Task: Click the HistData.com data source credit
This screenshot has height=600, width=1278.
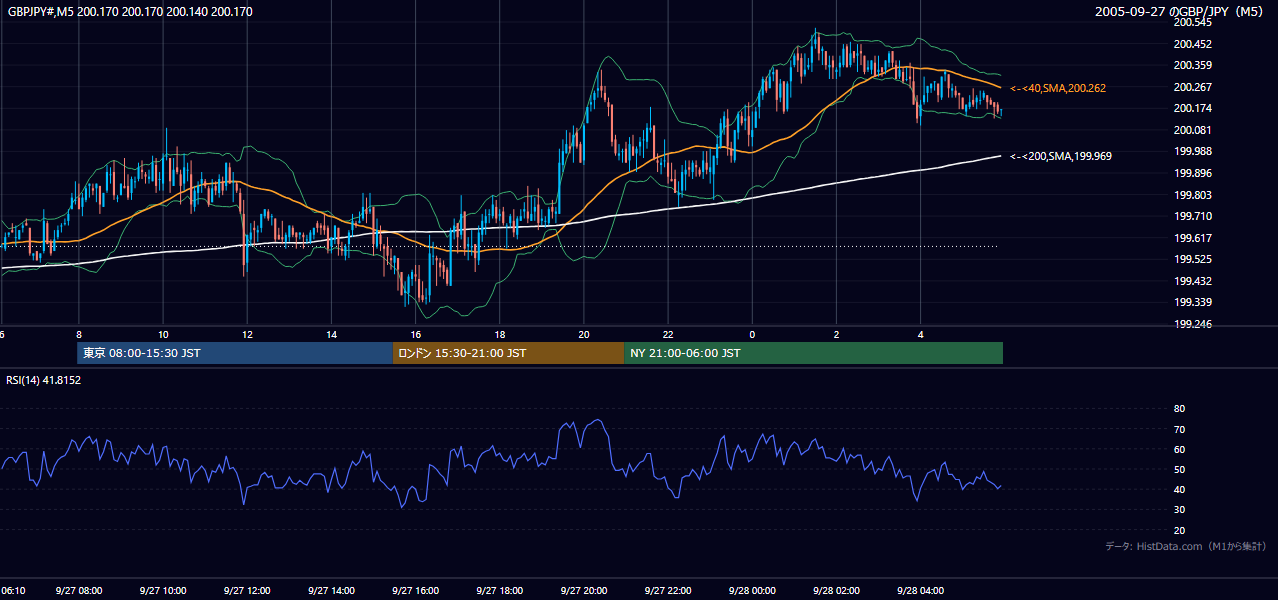Action: click(x=1185, y=546)
